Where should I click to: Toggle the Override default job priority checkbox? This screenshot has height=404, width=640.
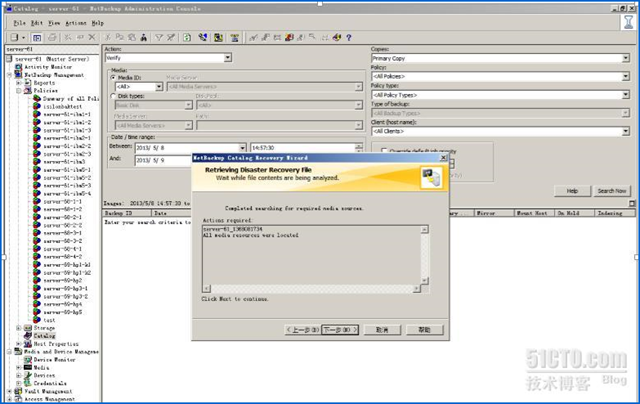tap(384, 151)
